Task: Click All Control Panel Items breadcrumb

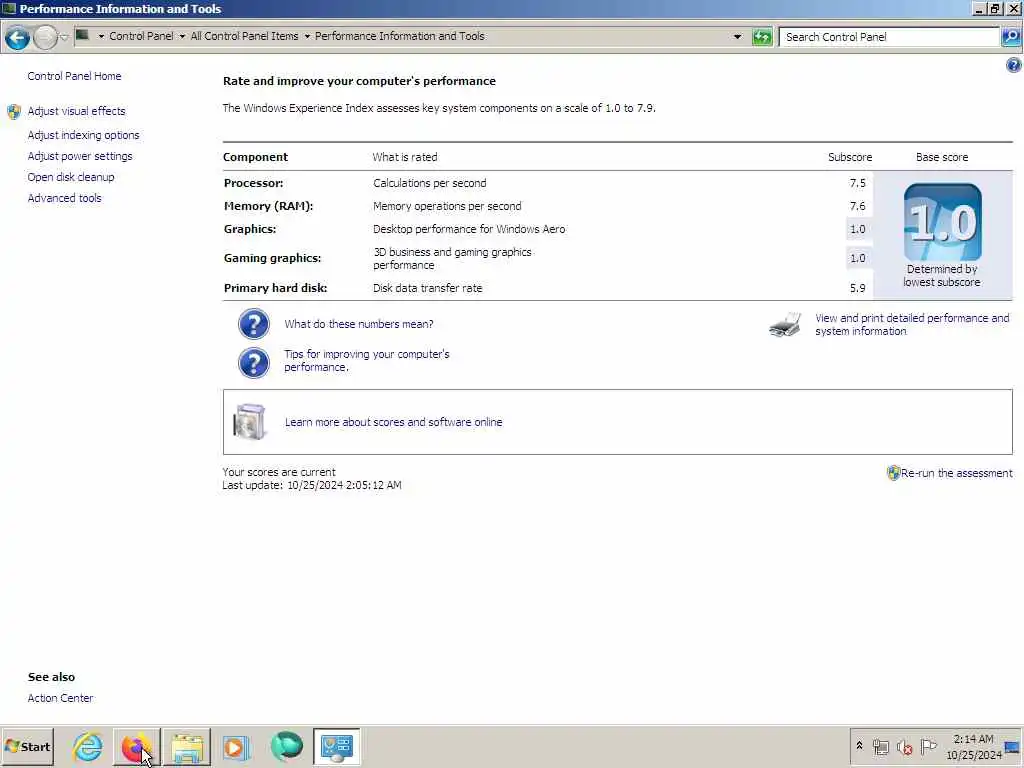Action: click(x=244, y=36)
